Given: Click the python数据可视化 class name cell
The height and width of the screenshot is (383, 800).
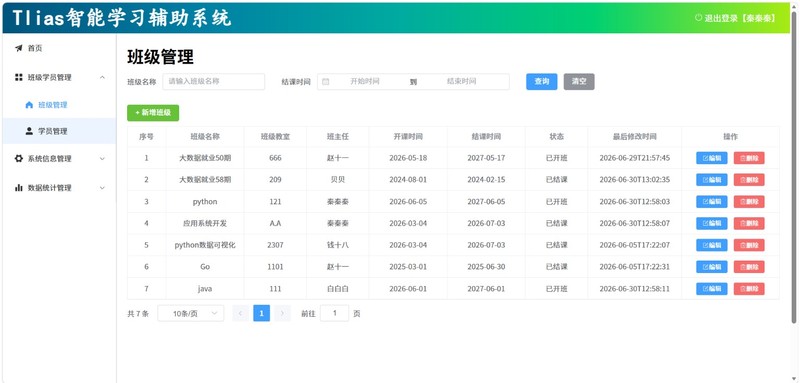Looking at the screenshot, I should click(205, 245).
